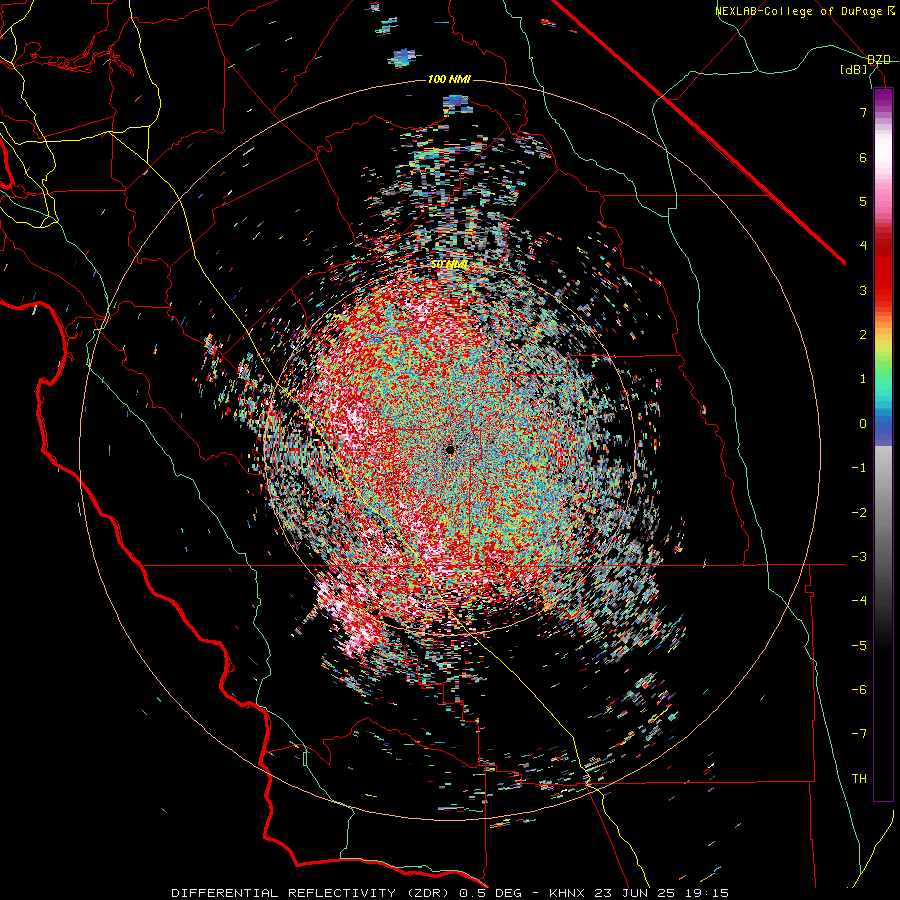
Task: Click the scale value 0
Action: tap(863, 424)
